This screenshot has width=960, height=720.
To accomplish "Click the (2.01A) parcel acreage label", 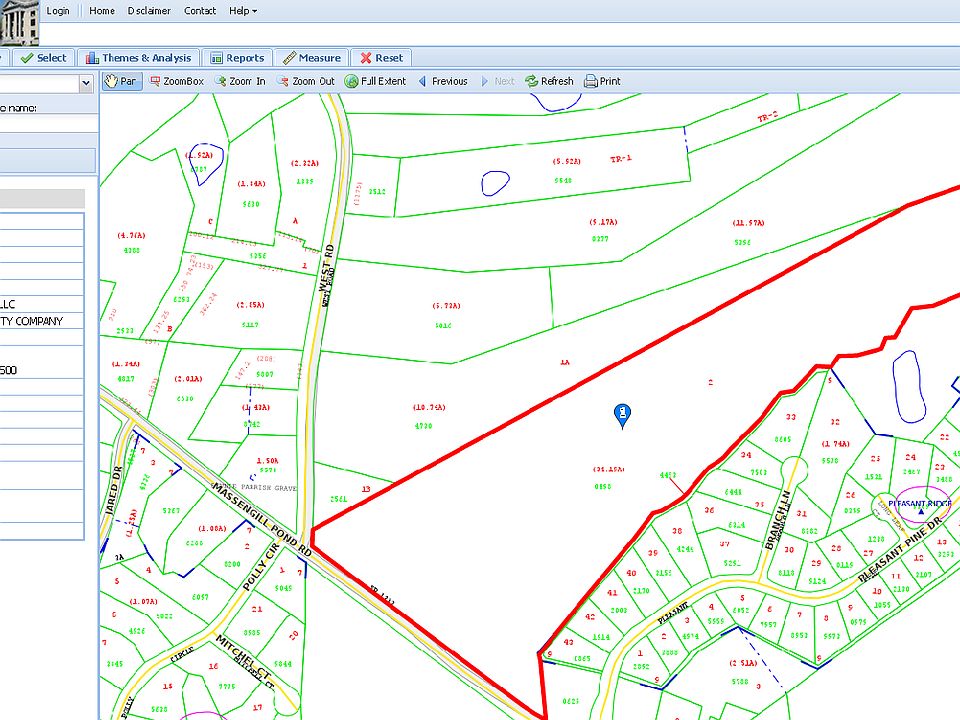I will point(188,379).
